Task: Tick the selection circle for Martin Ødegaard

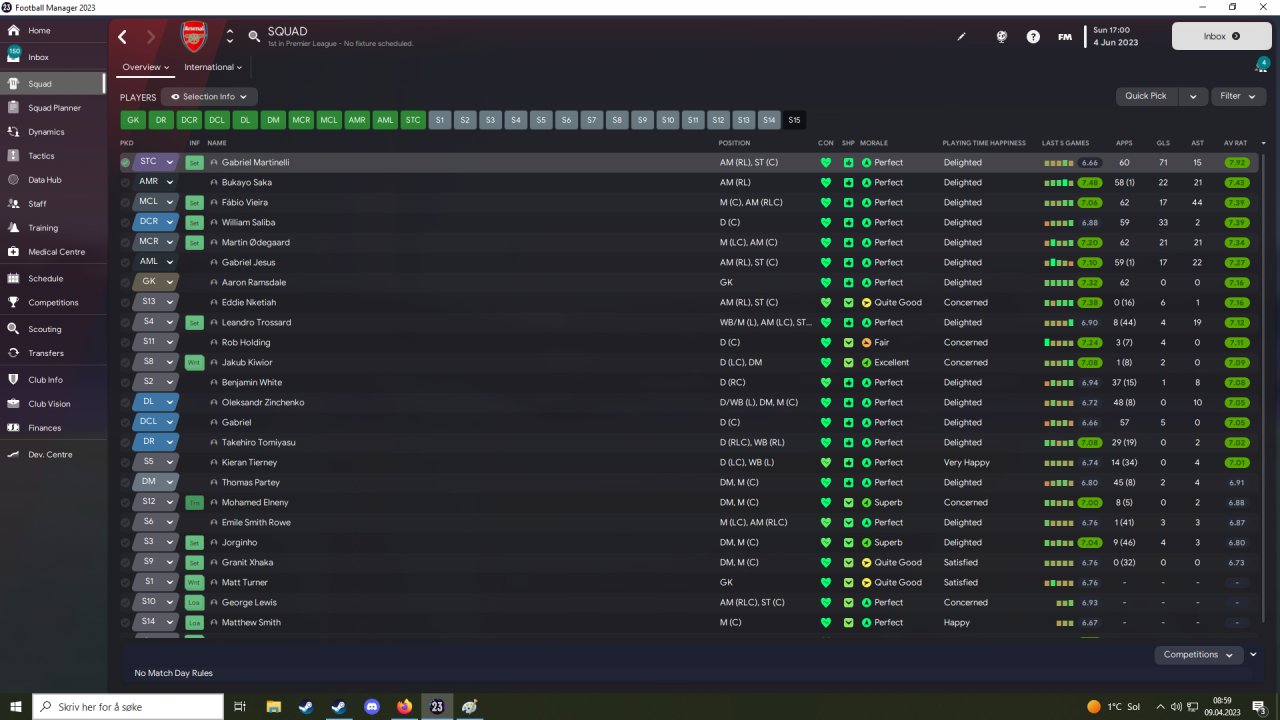Action: tap(125, 242)
